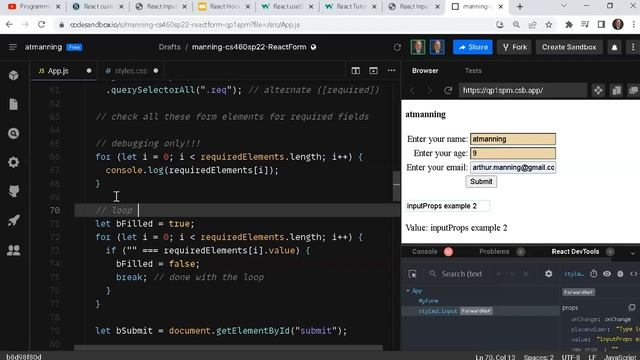
Task: Collapse the bottom DevTools panel chevron
Action: coord(633,253)
